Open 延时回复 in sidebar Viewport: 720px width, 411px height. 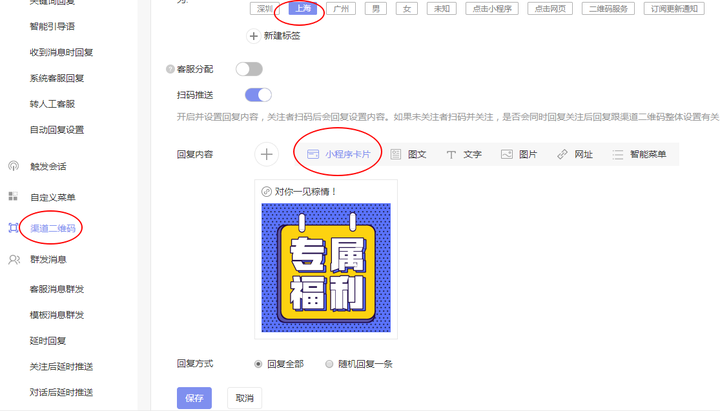click(x=48, y=341)
